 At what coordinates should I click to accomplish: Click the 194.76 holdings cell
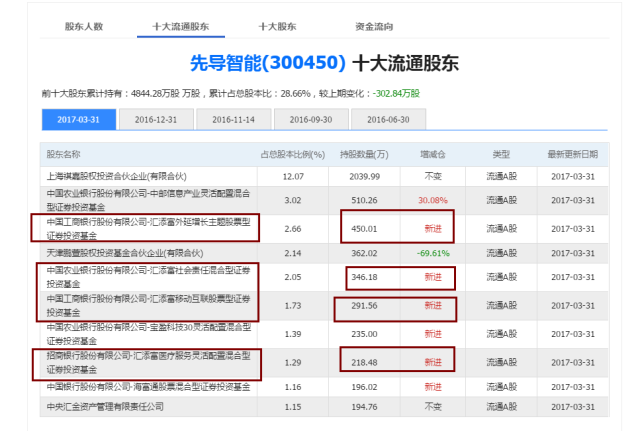pyautogui.click(x=364, y=407)
